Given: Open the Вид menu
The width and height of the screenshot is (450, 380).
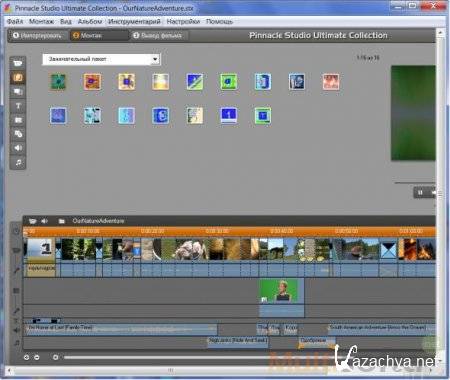Looking at the screenshot, I should pyautogui.click(x=66, y=22).
